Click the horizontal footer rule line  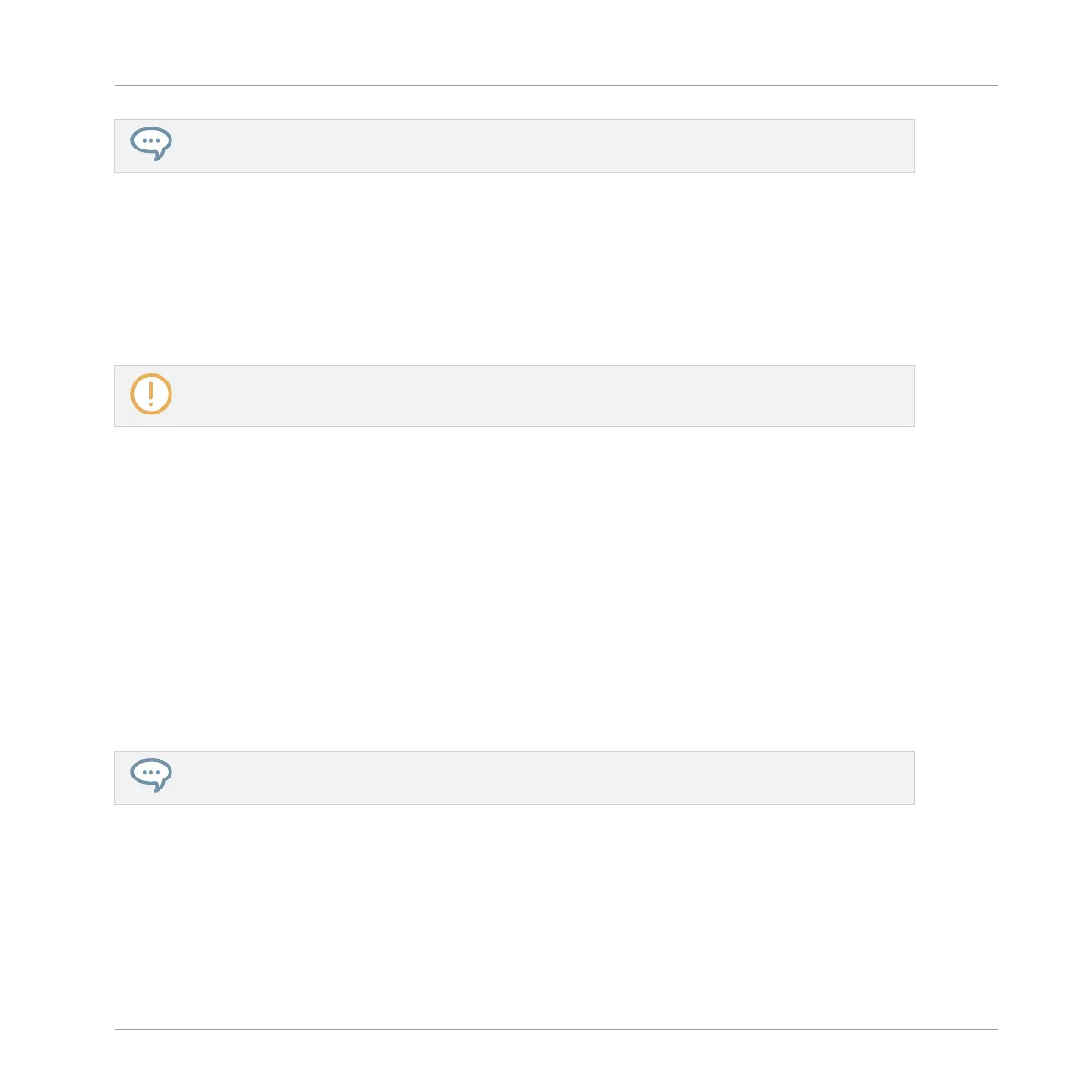click(556, 1029)
